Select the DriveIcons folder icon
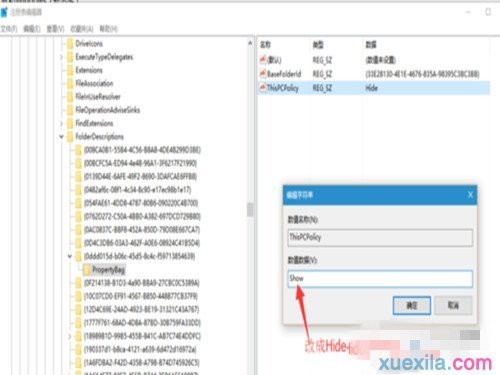The image size is (500, 375). (x=70, y=43)
